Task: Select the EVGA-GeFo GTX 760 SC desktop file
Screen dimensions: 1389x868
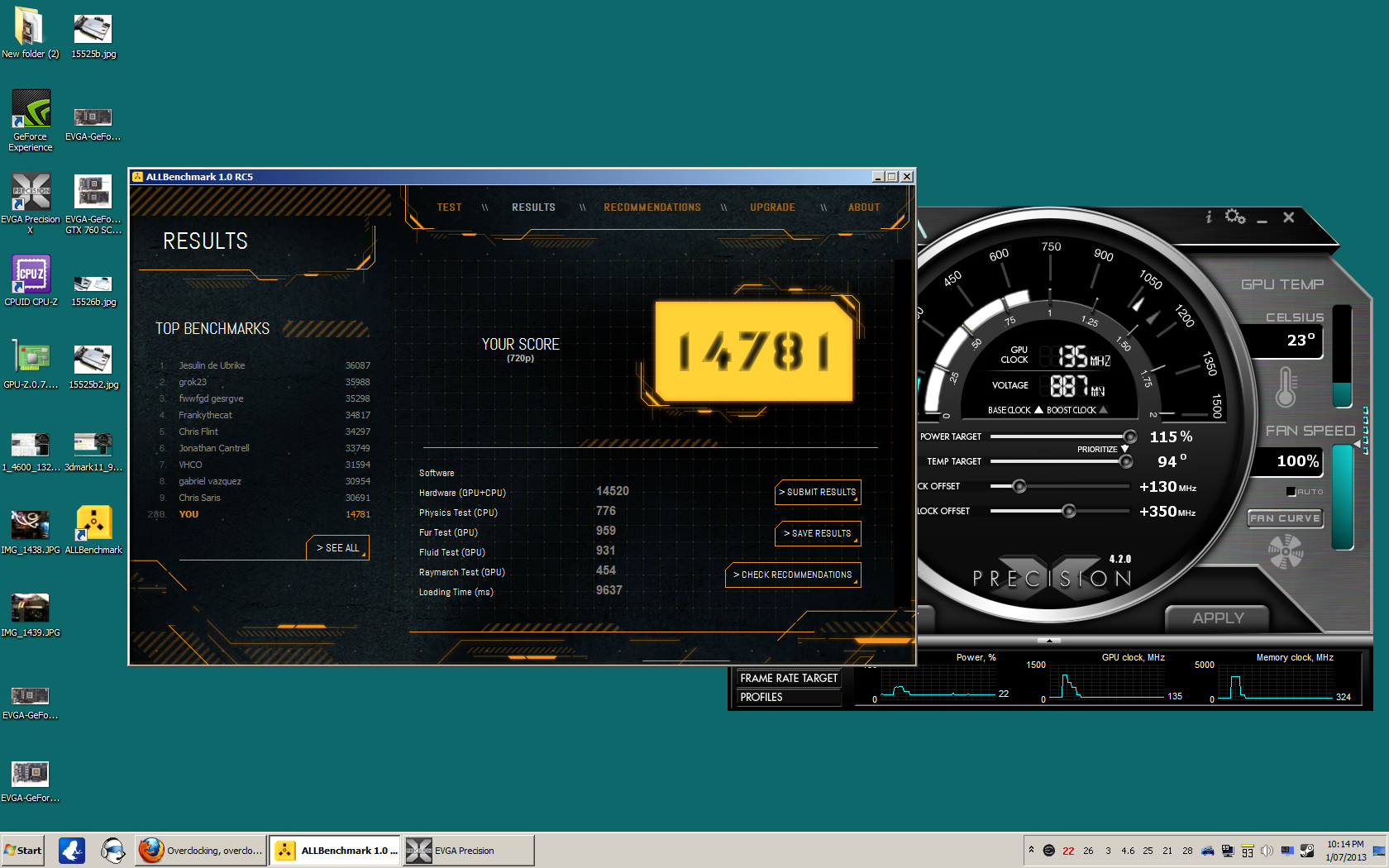Action: [x=93, y=205]
